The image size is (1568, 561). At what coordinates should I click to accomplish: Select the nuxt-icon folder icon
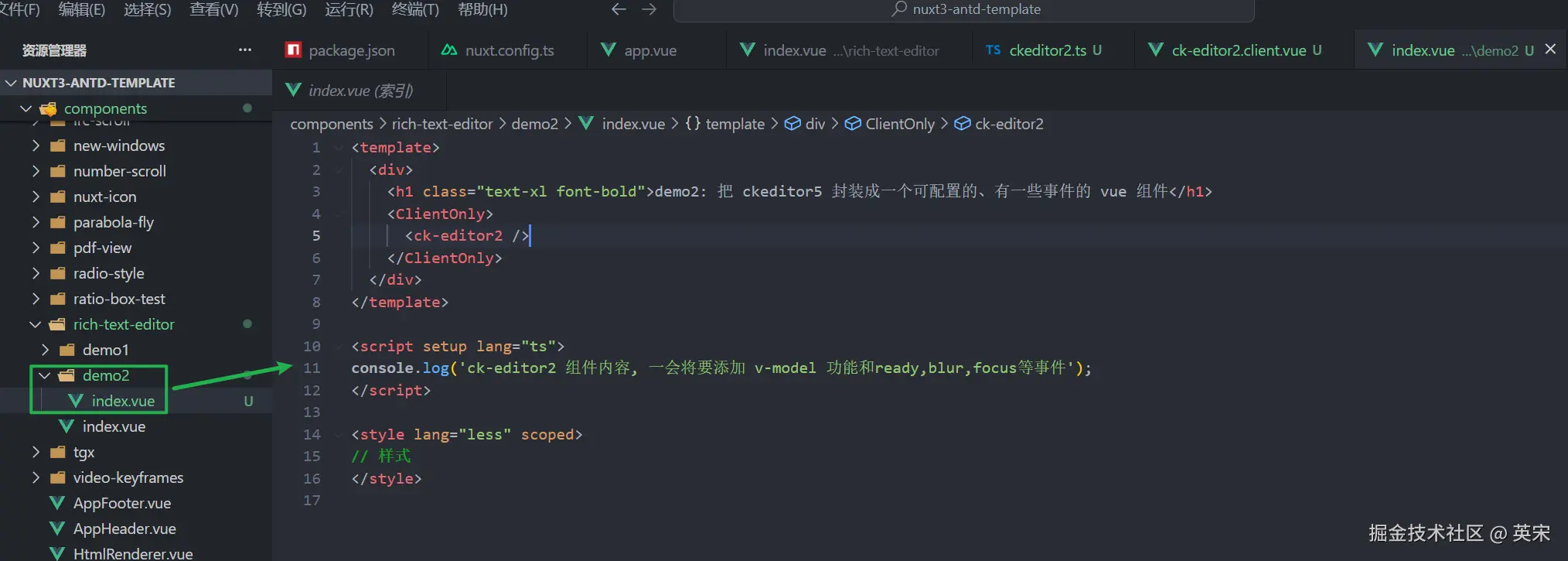57,197
